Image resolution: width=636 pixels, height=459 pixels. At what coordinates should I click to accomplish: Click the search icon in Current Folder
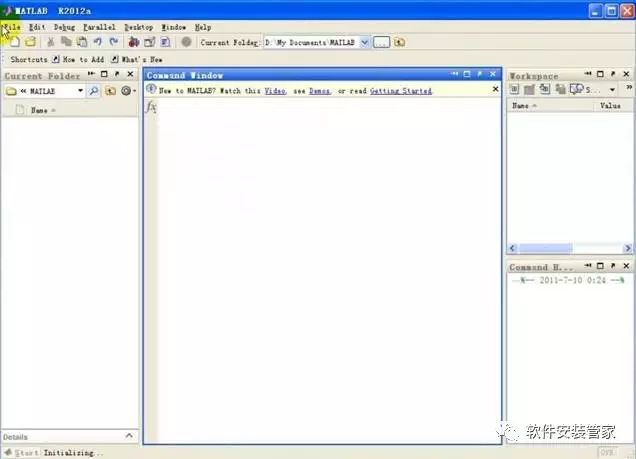[x=94, y=91]
